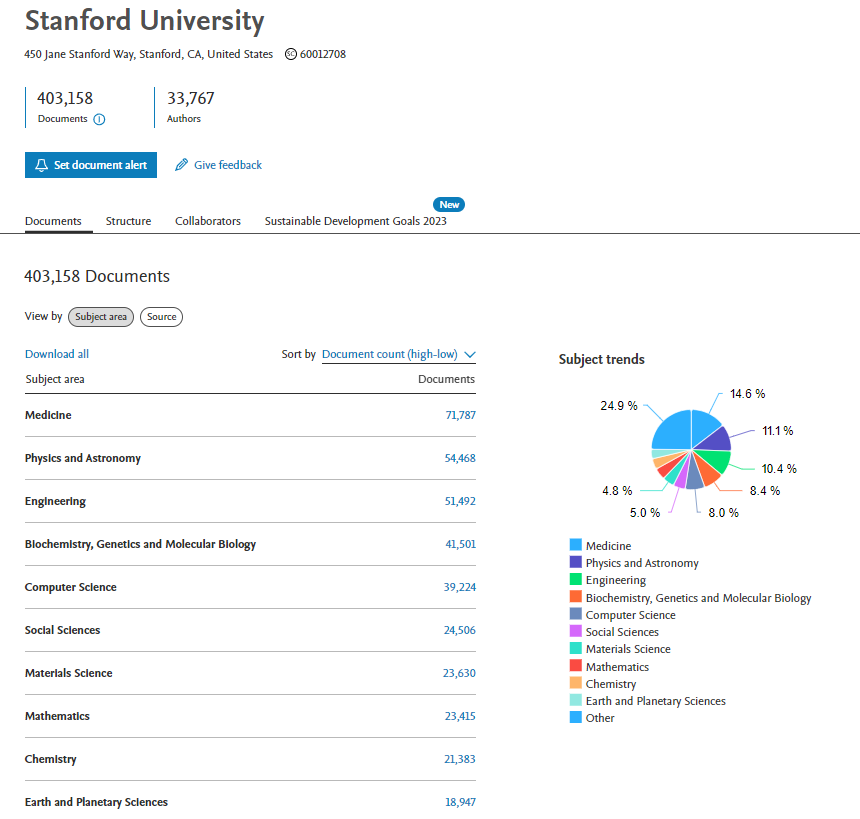Click the Download all link
Screen dimensions: 860x819
pos(57,354)
